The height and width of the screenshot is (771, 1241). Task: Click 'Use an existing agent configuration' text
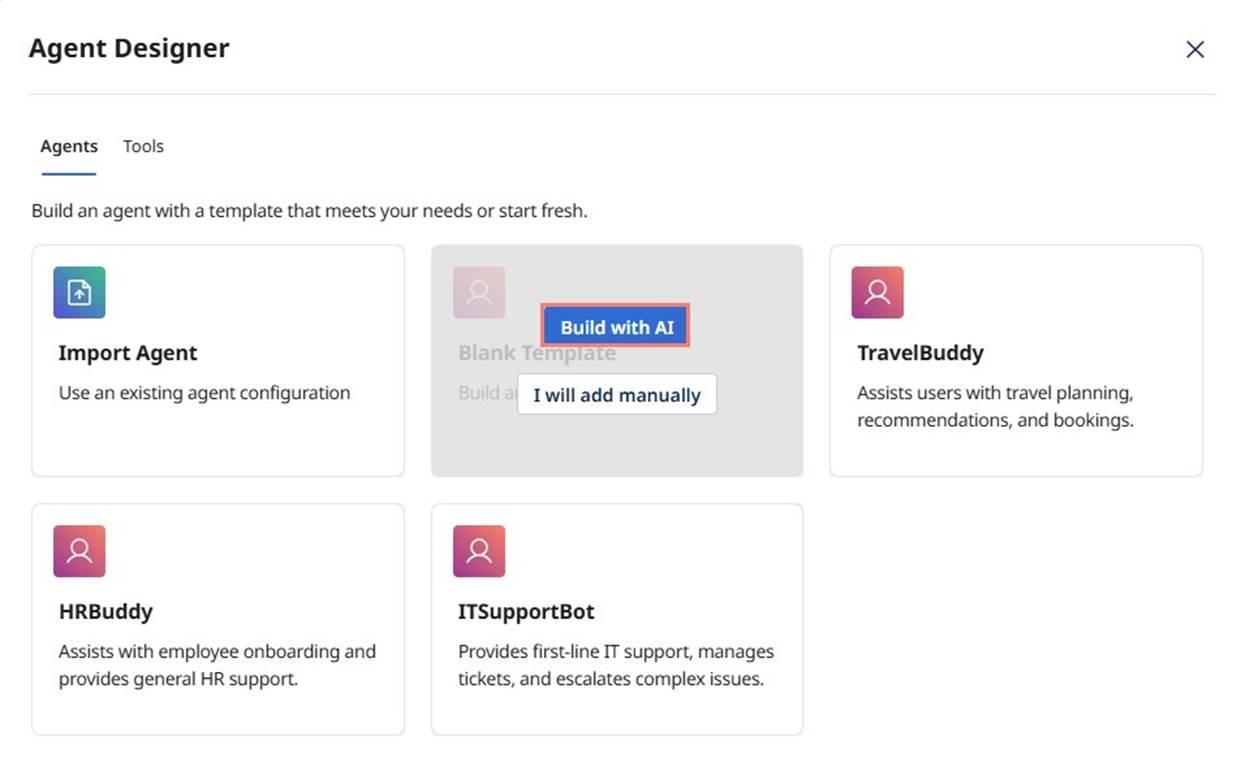[204, 393]
